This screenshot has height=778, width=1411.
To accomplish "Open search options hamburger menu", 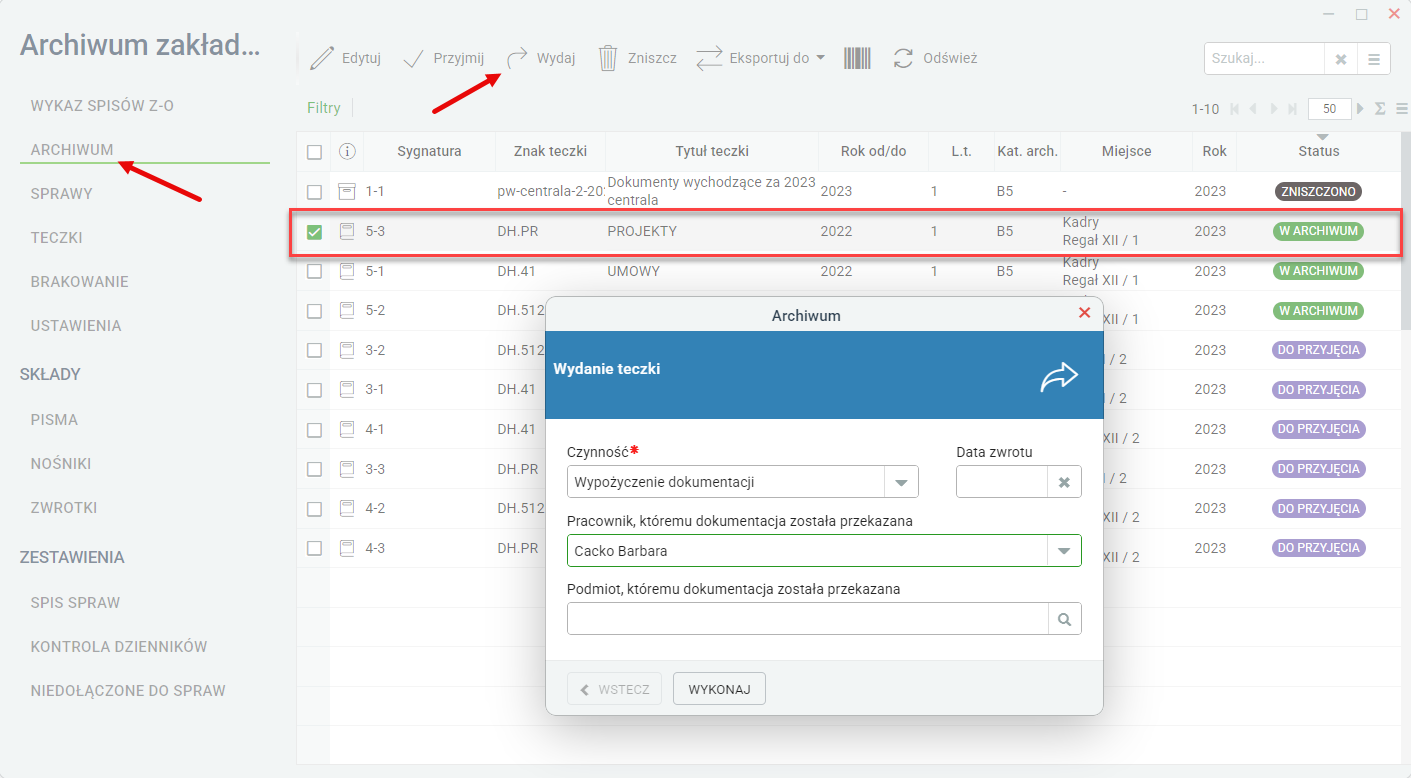I will [1374, 59].
